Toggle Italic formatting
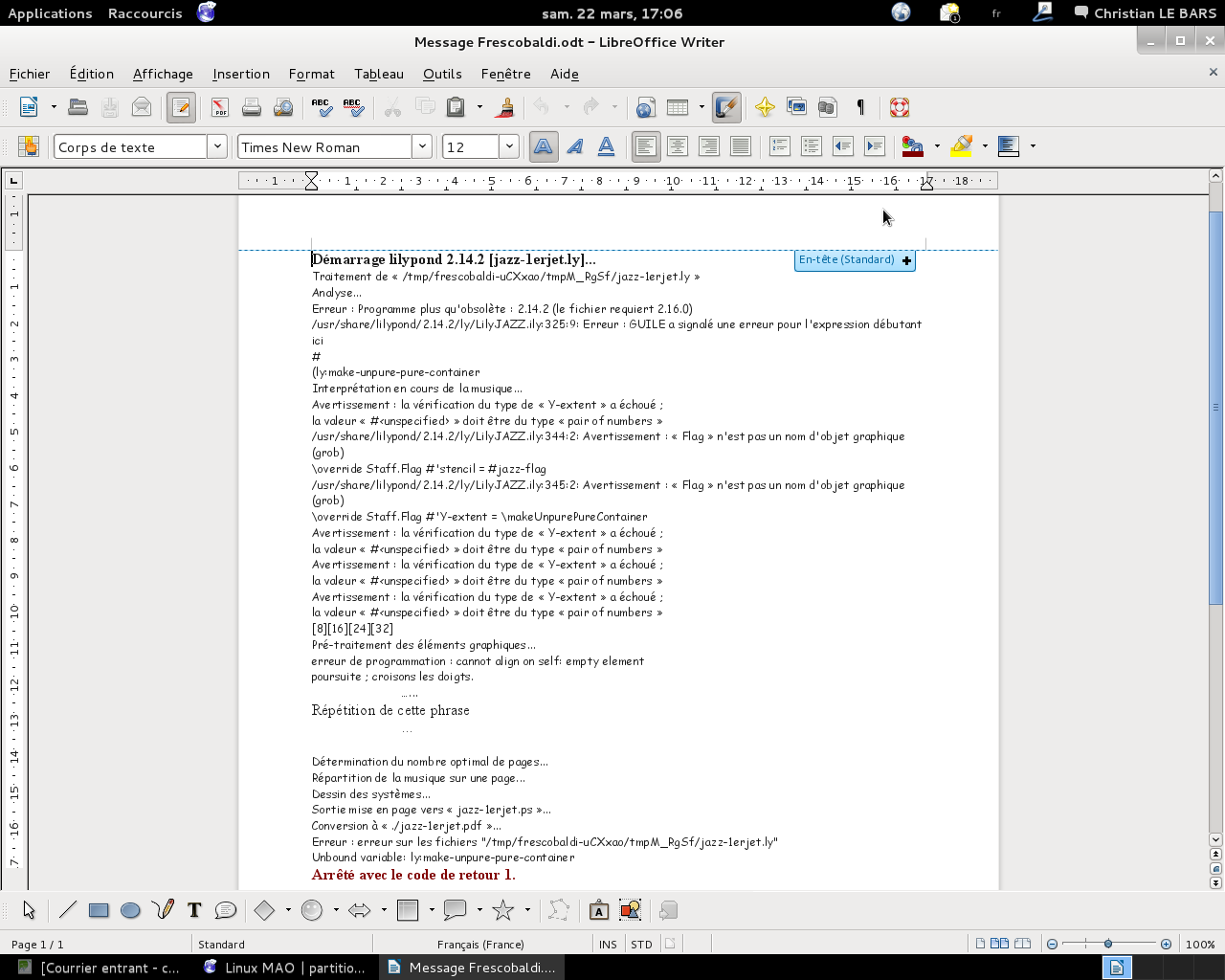Viewport: 1225px width, 980px height. tap(575, 146)
